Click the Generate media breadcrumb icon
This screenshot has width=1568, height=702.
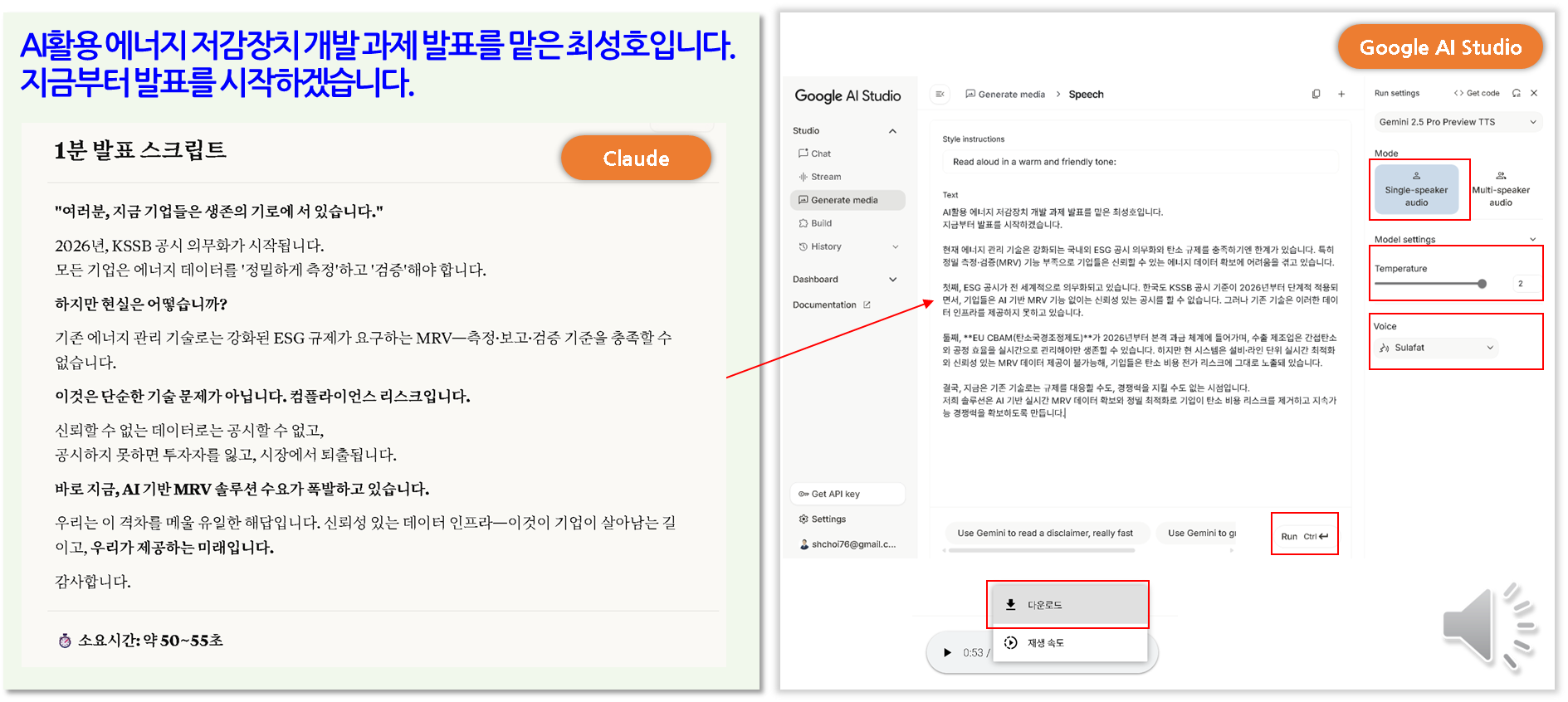click(970, 95)
